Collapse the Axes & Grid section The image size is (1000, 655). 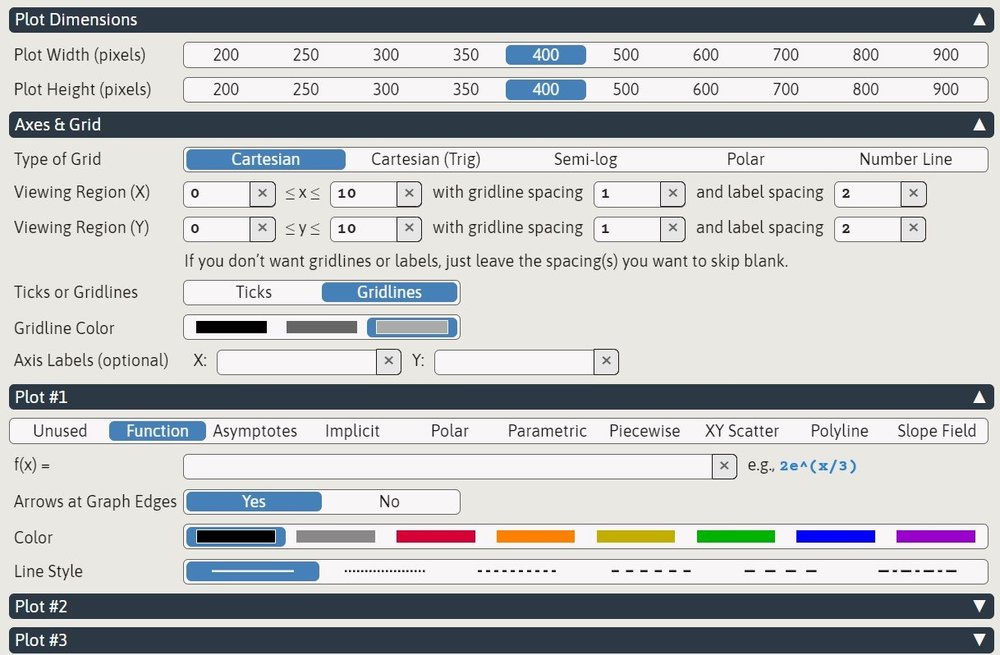(979, 124)
